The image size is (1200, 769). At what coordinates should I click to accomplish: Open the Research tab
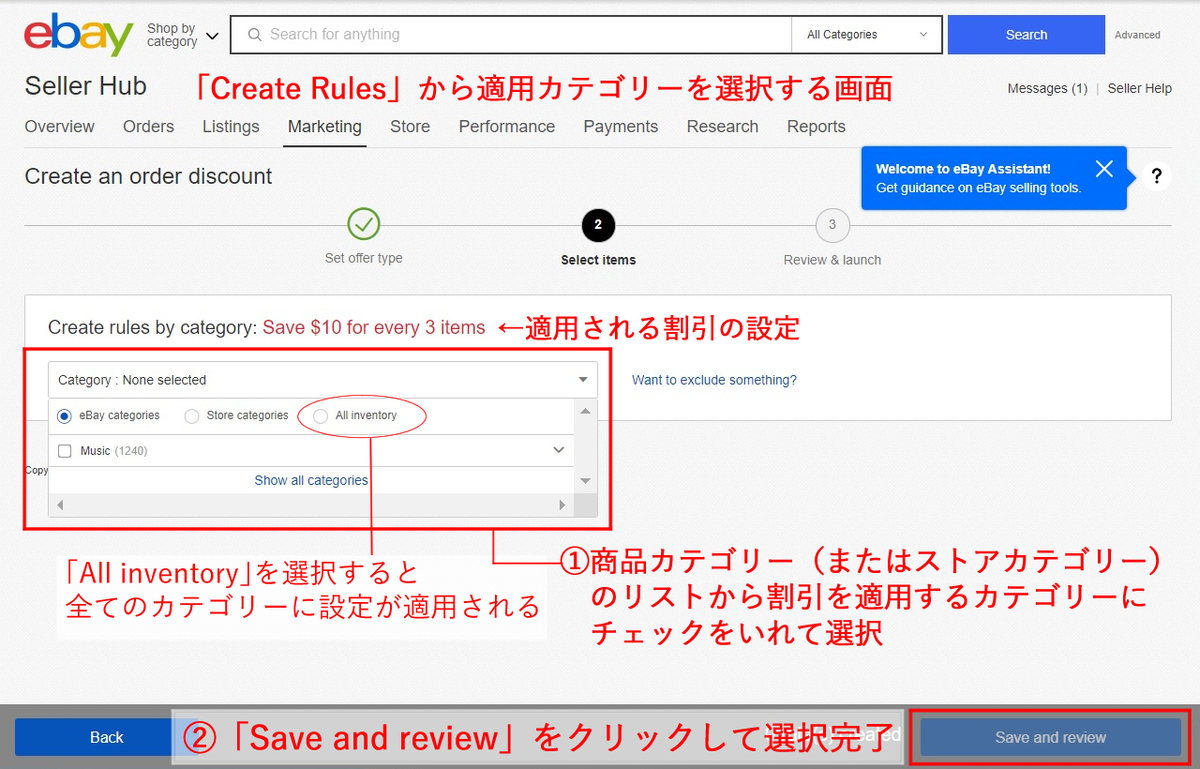[723, 127]
